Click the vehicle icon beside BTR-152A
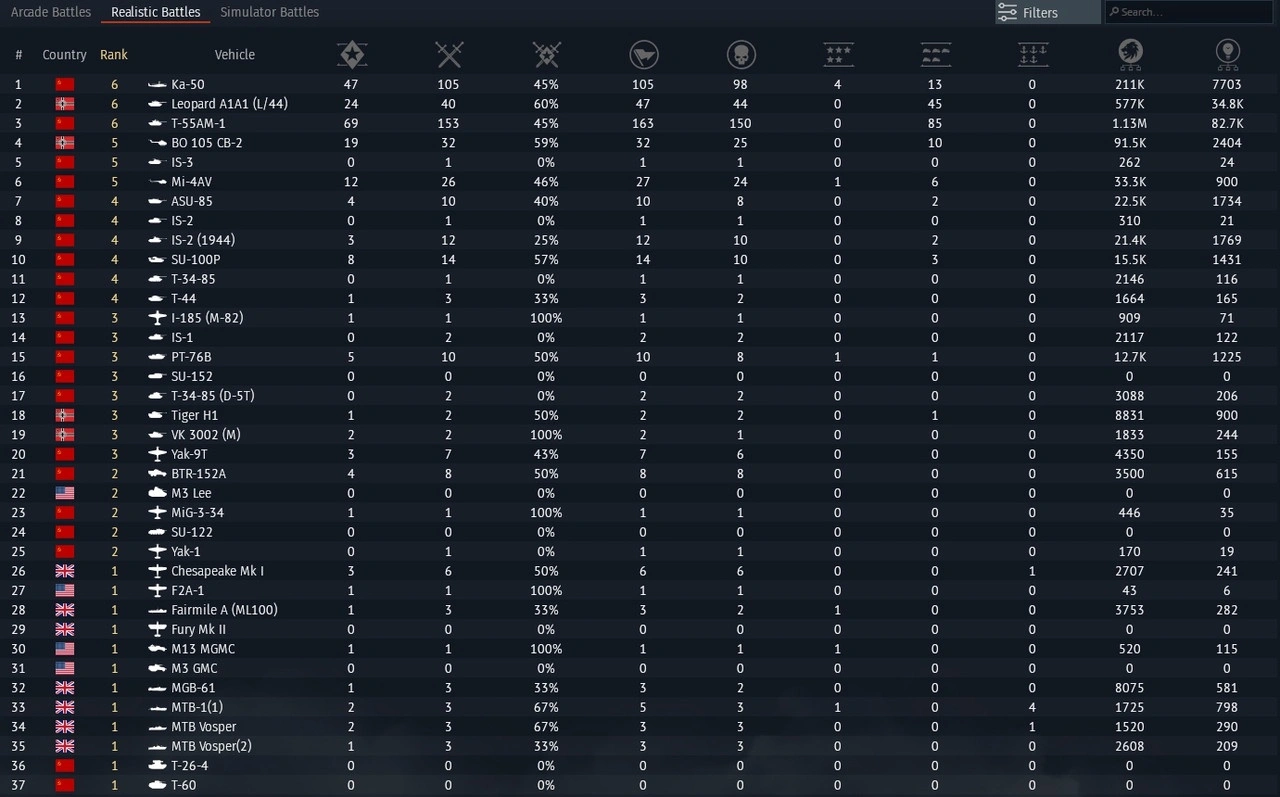Image resolution: width=1280 pixels, height=797 pixels. tap(157, 474)
